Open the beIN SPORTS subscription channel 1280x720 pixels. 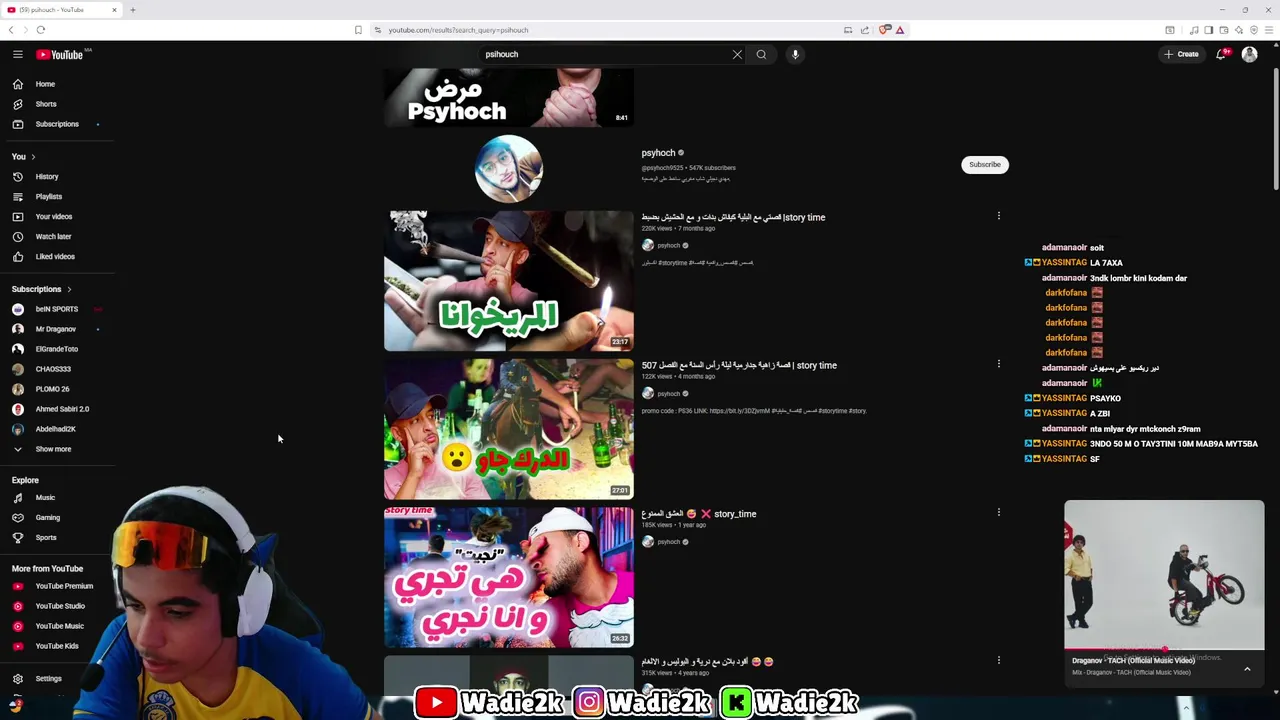58,309
